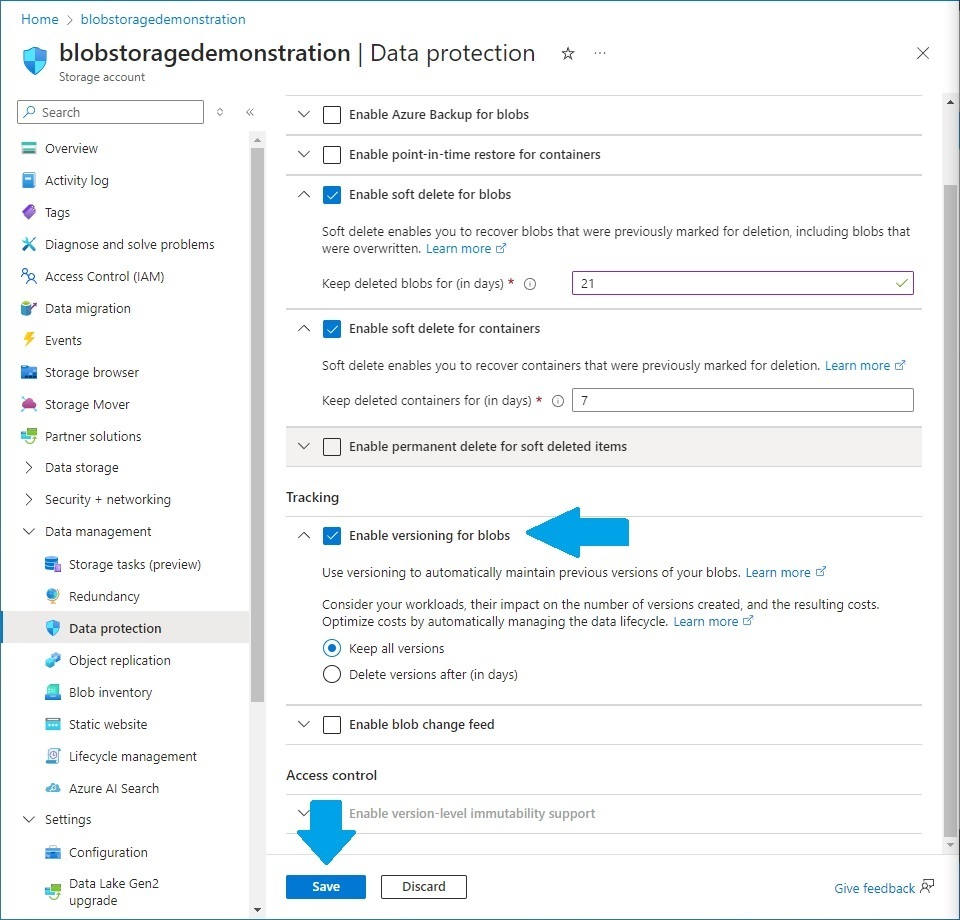Click the Storage browser icon

(x=29, y=372)
